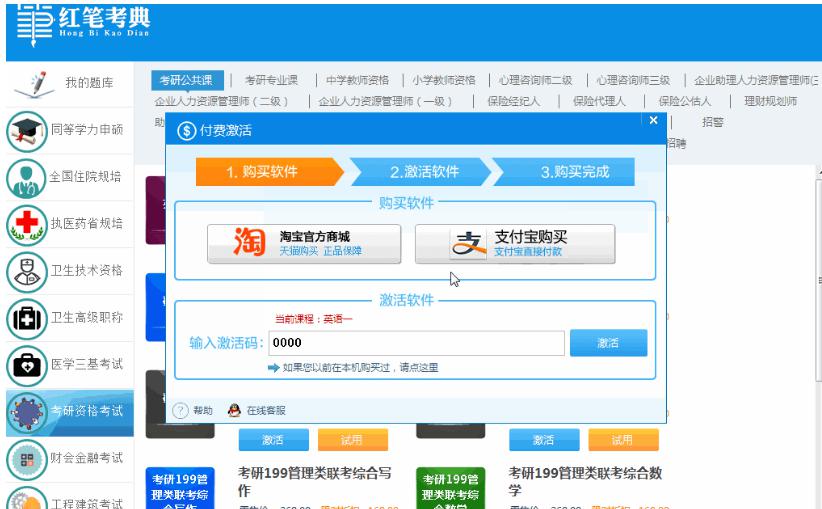Click the green 考研199 数学 course thumbnail
This screenshot has height=509, width=822.
pos(450,488)
